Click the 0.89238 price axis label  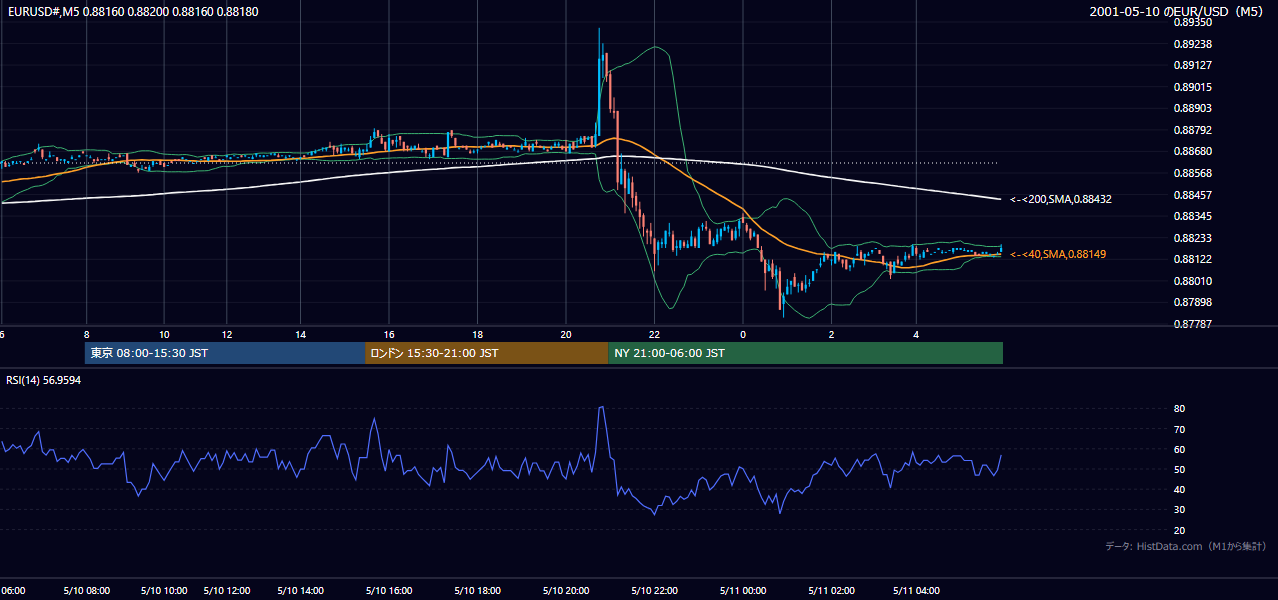[x=1192, y=44]
